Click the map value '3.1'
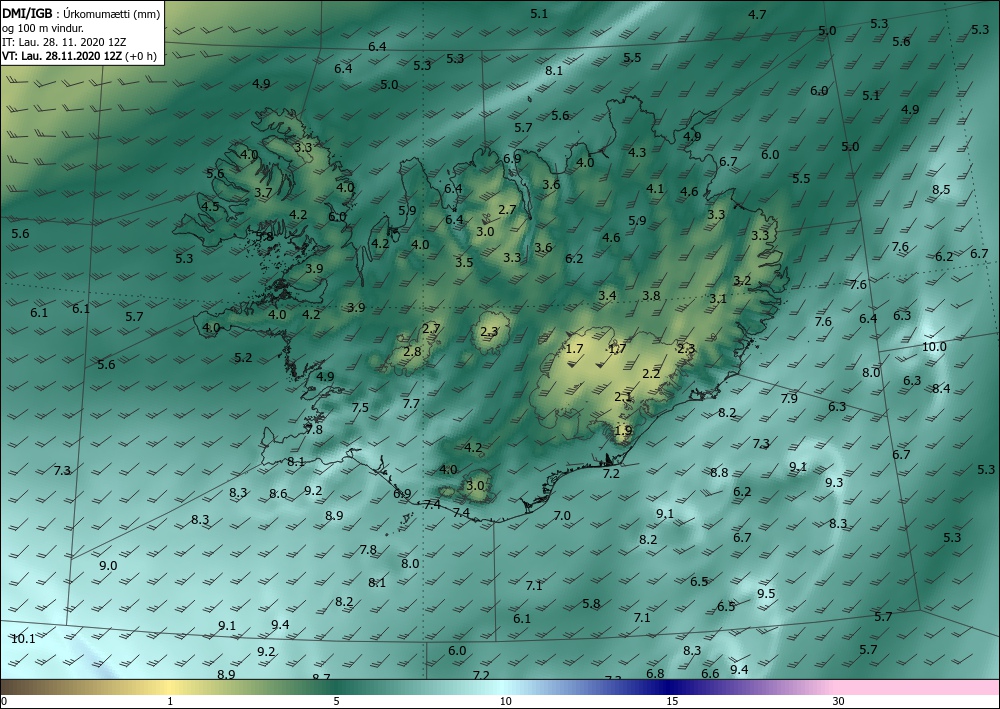Viewport: 1000px width, 709px height. 717,298
